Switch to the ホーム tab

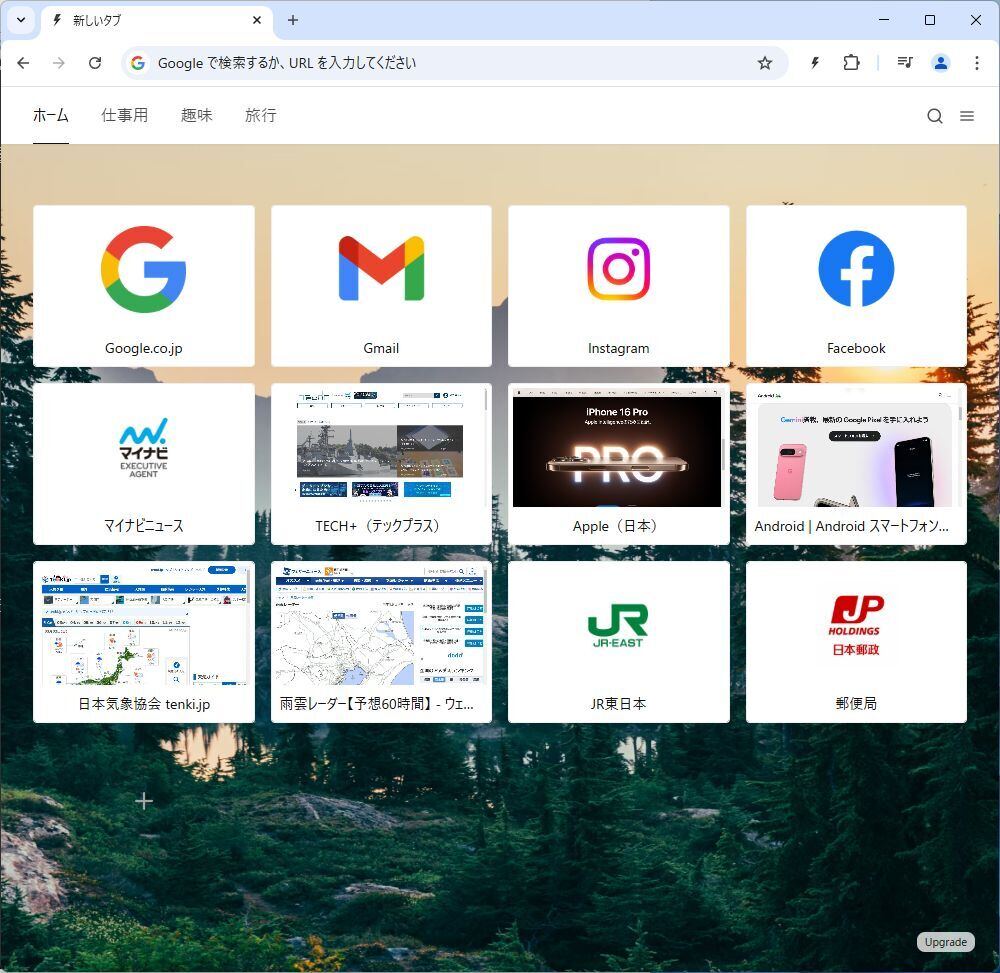[50, 115]
